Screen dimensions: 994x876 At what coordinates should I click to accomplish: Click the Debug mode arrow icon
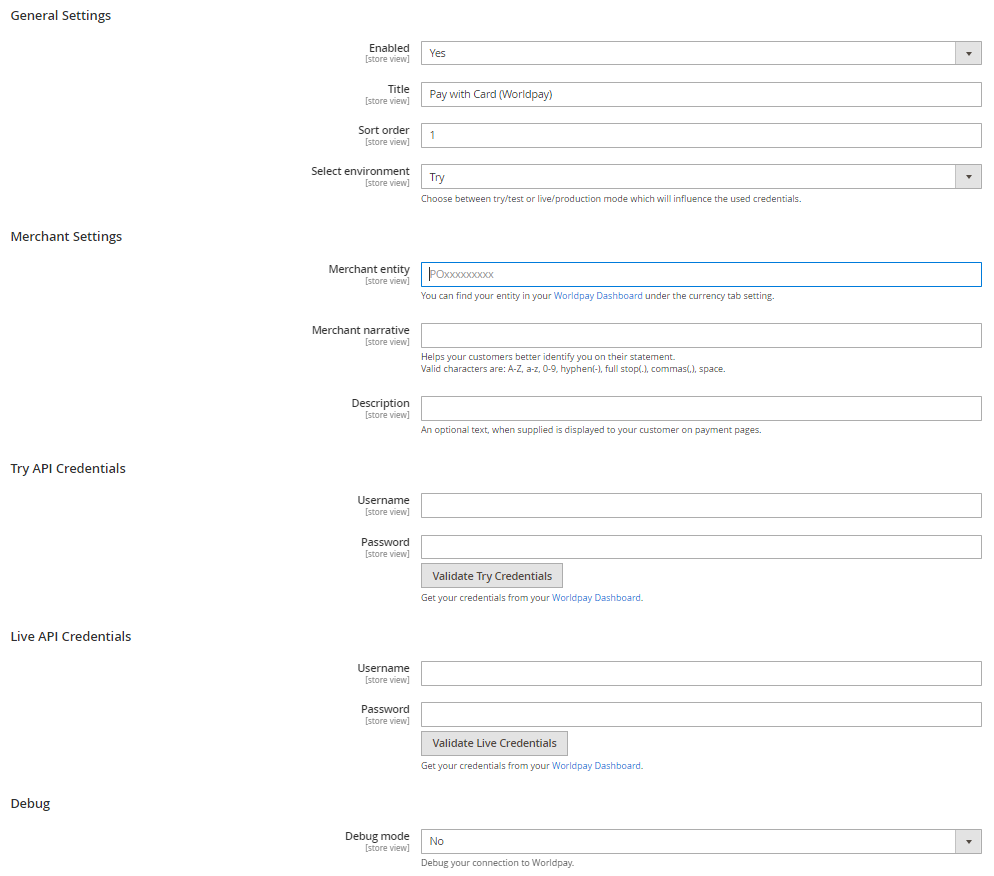(968, 841)
